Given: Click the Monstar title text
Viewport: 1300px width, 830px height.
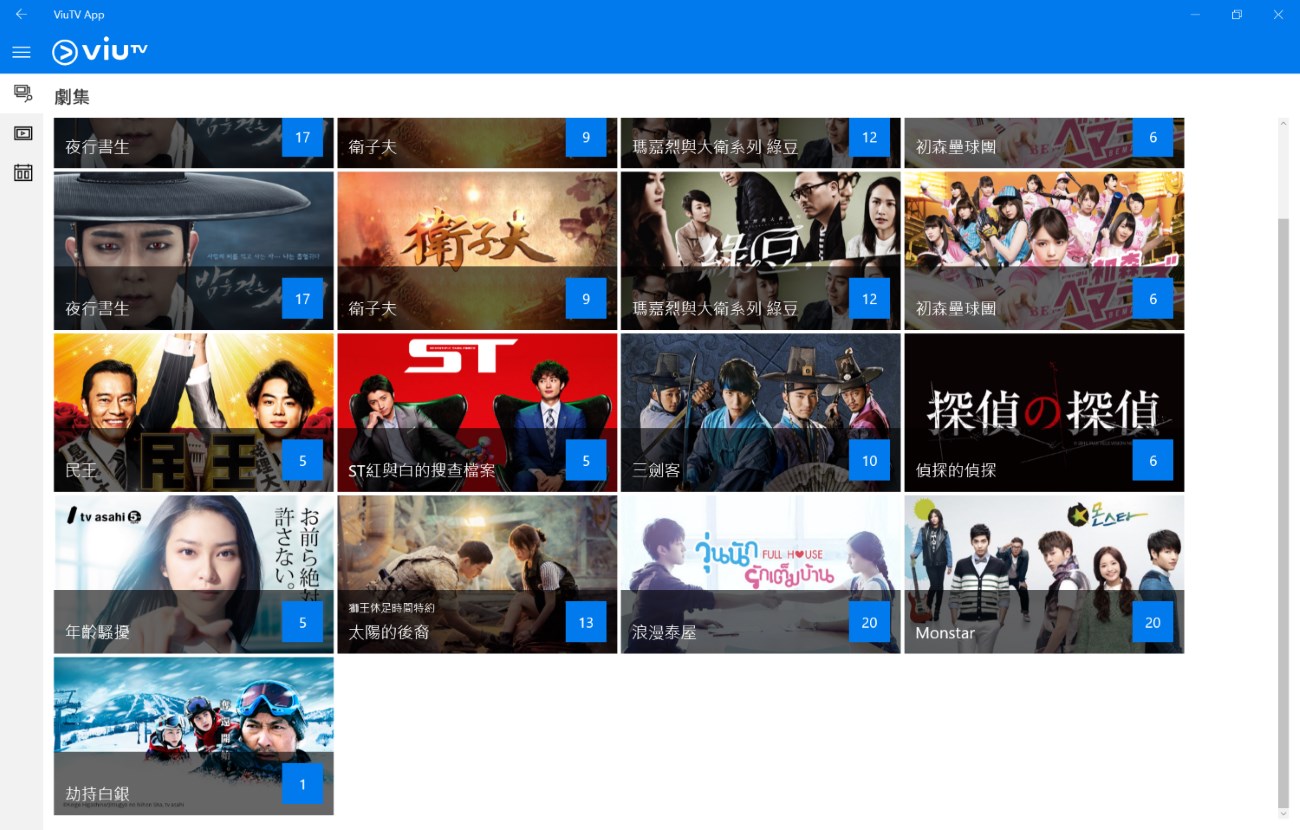Looking at the screenshot, I should tap(945, 632).
